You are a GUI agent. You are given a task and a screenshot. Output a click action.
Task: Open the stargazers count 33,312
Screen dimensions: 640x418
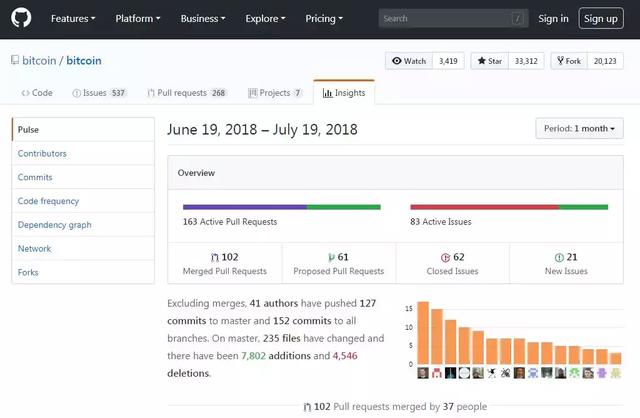click(x=526, y=61)
